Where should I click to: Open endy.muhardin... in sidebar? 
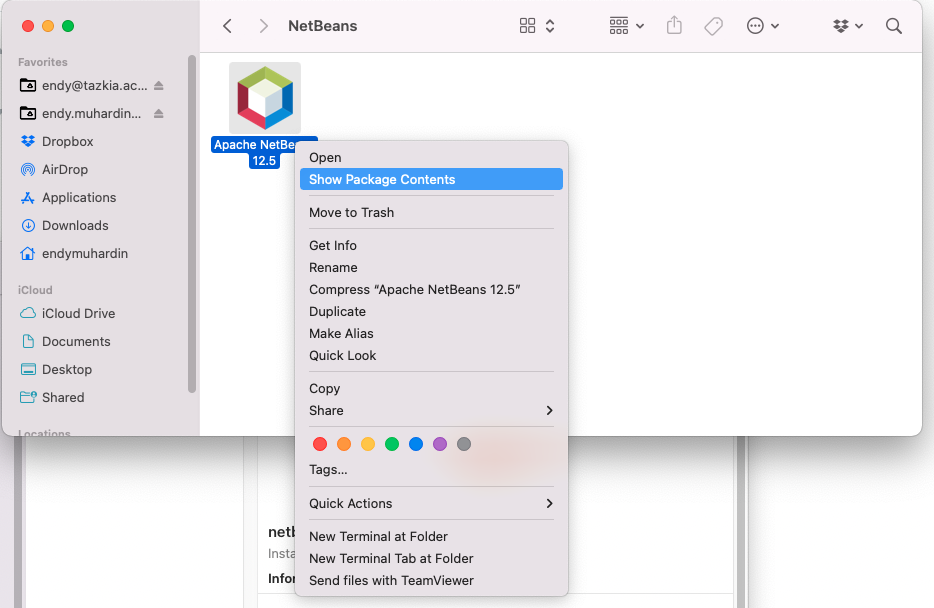[81, 114]
